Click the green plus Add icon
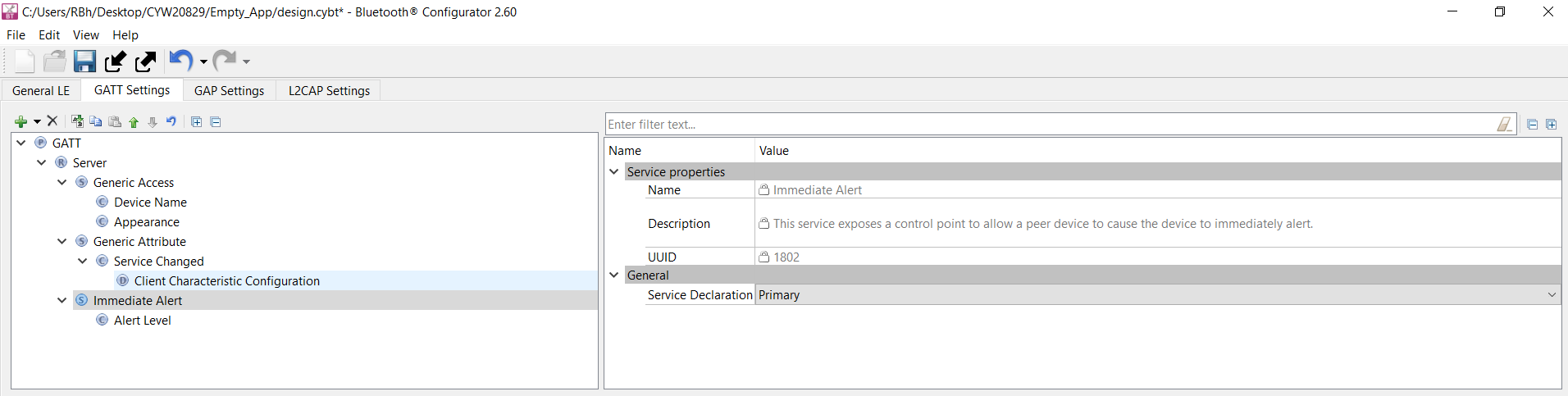The image size is (1568, 396). (21, 121)
